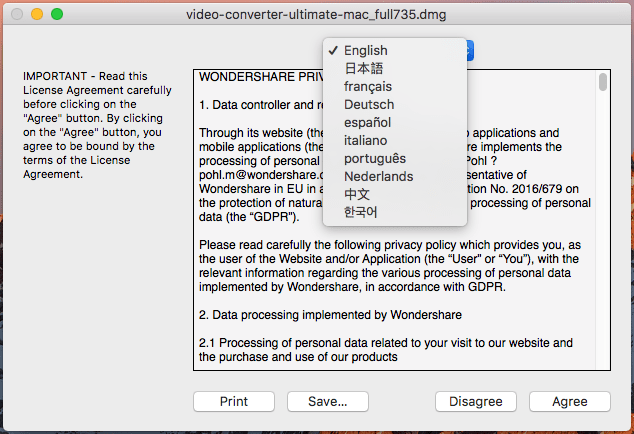This screenshot has height=434, width=634.
Task: Select English from the language list
Action: (395, 51)
